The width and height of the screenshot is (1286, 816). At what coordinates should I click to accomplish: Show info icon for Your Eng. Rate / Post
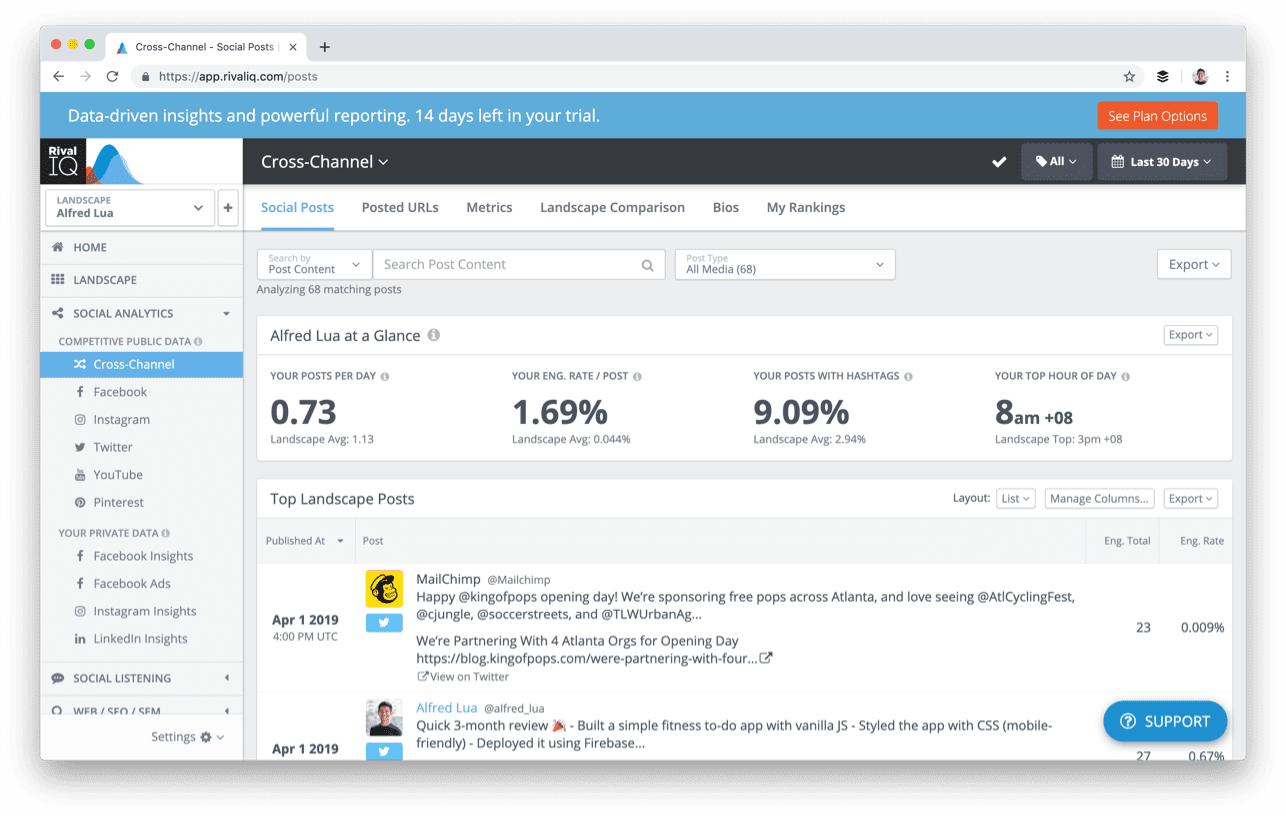[x=637, y=377]
